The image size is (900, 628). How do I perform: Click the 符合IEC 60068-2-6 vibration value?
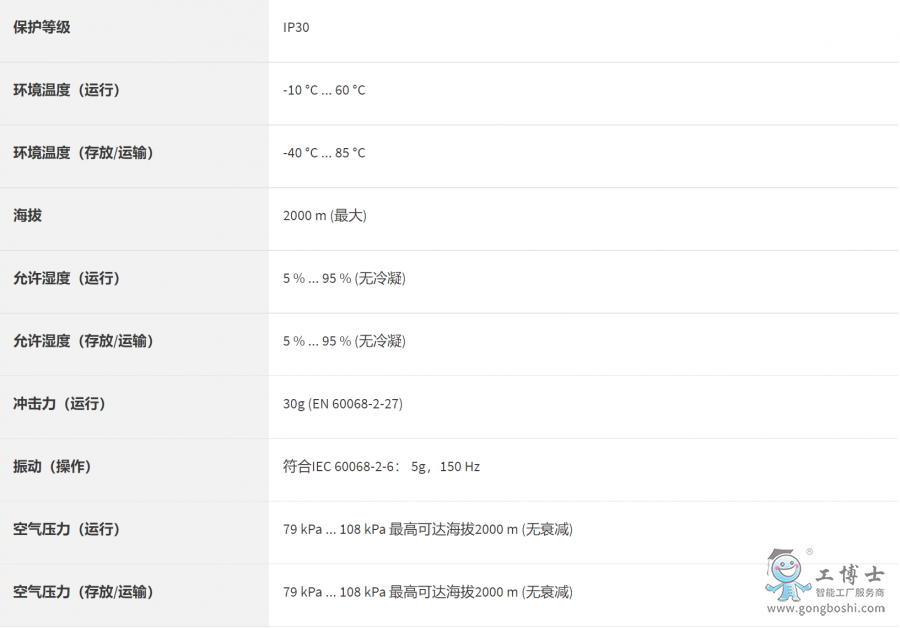381,467
